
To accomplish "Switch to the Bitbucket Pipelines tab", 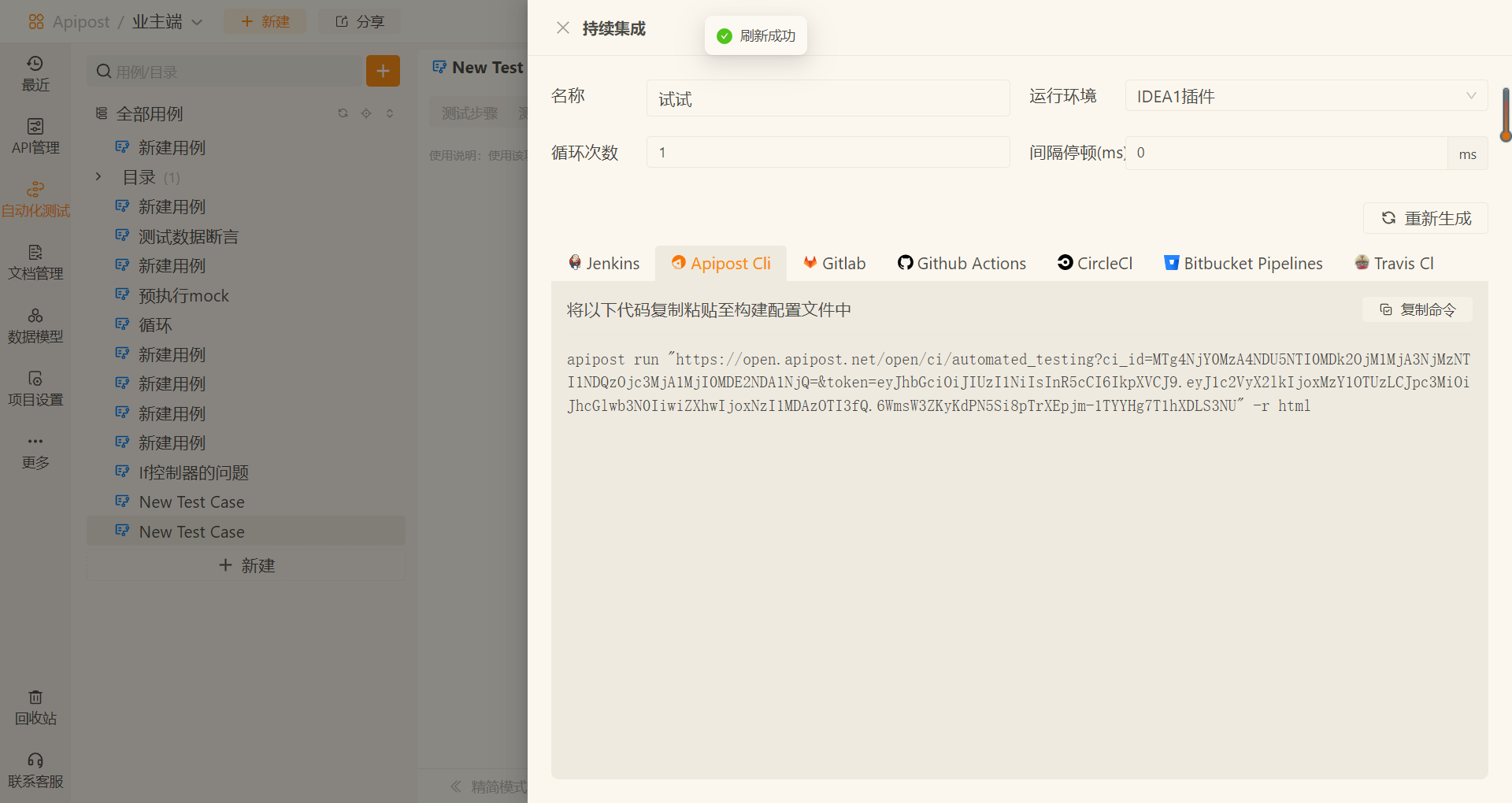I will [x=1243, y=263].
